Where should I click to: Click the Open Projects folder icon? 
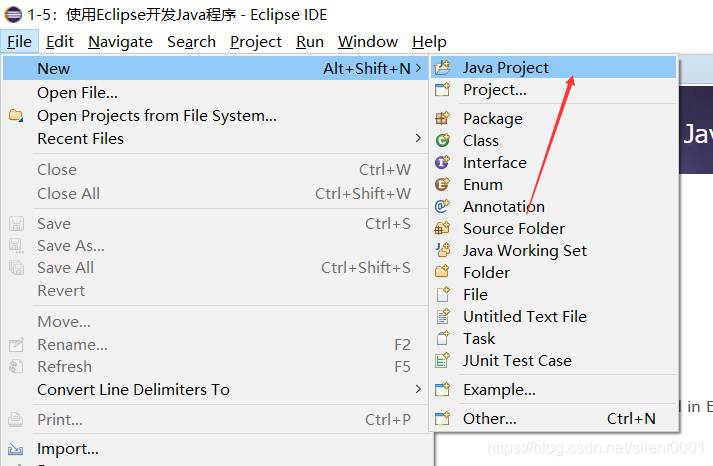16,115
